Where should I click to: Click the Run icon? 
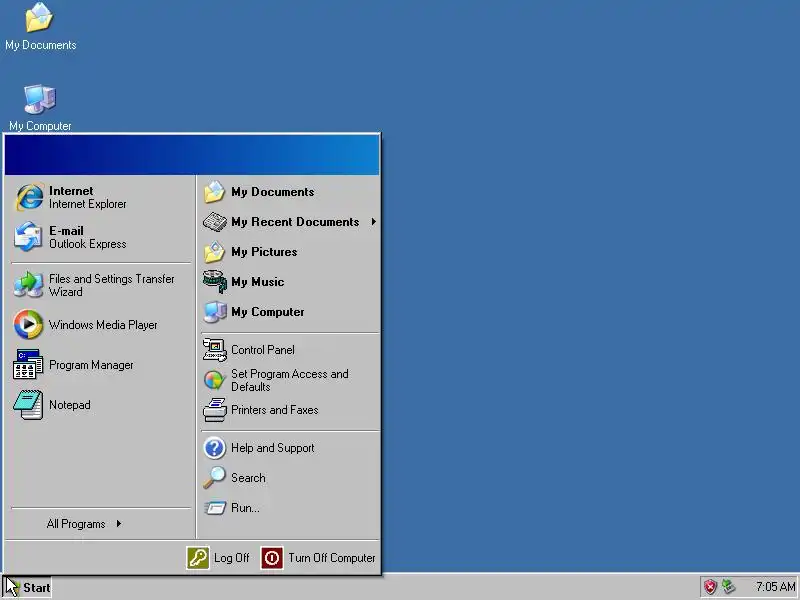coord(215,508)
